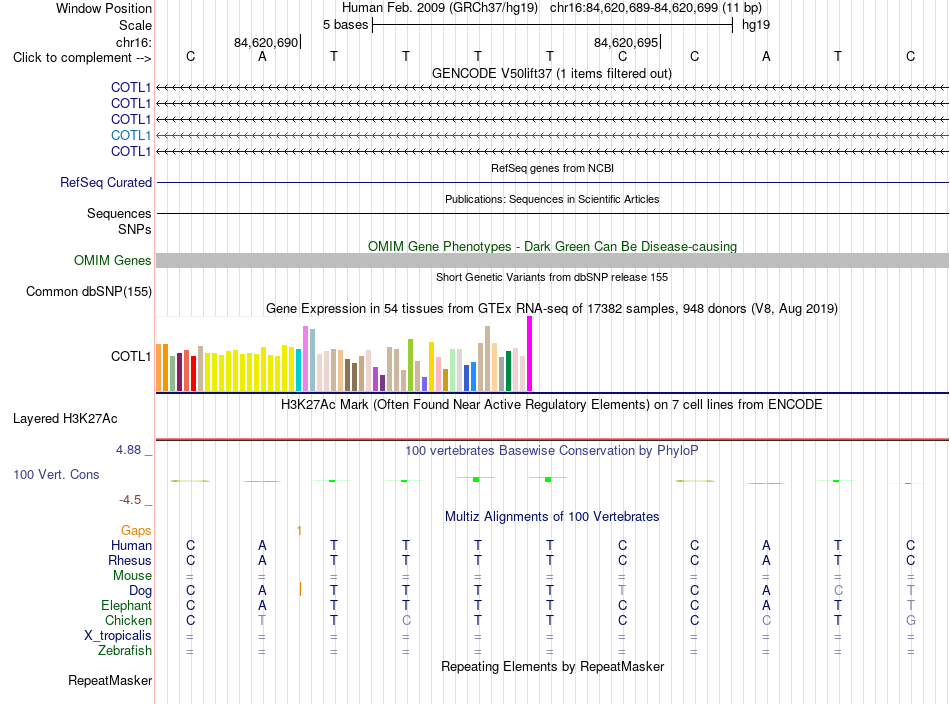
Task: Click the genome position text "chr16:84,620,689-84,620,699 (11 bp)"
Action: coord(656,8)
